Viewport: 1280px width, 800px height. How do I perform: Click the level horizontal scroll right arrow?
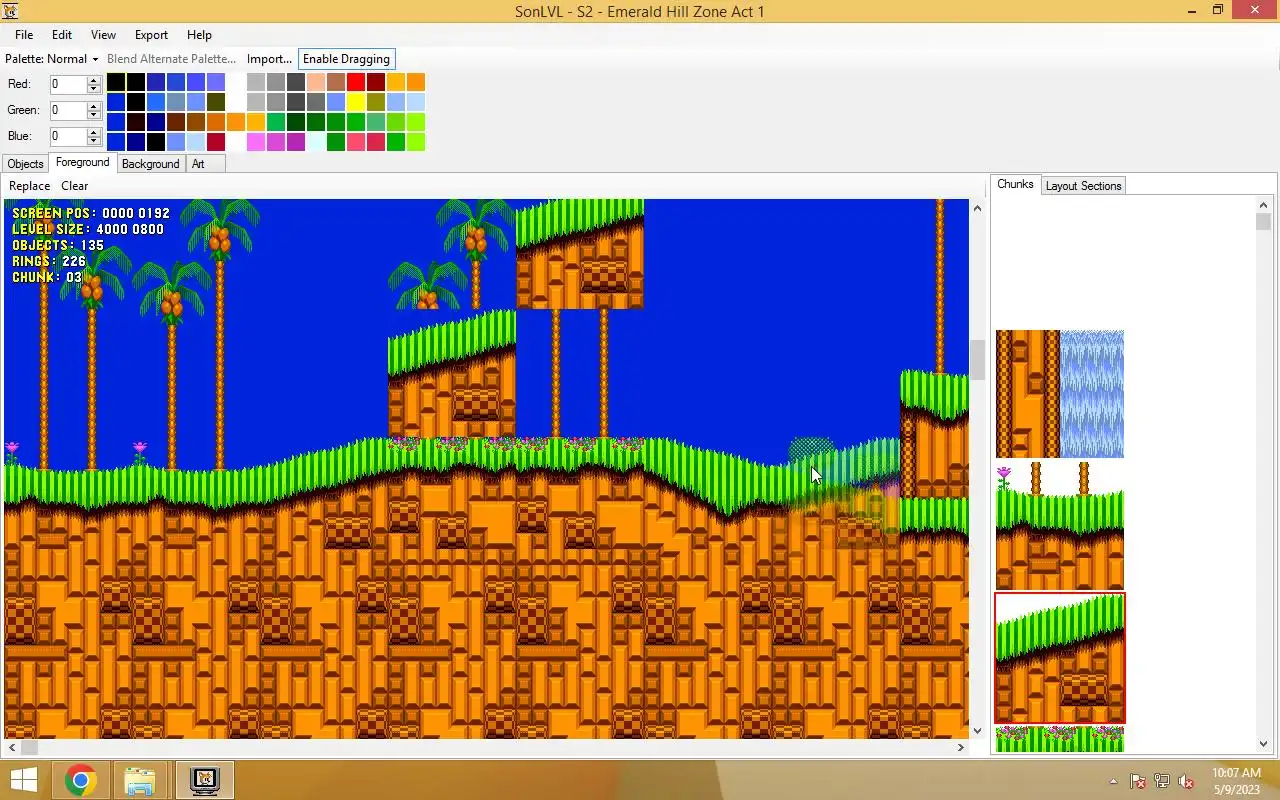961,747
